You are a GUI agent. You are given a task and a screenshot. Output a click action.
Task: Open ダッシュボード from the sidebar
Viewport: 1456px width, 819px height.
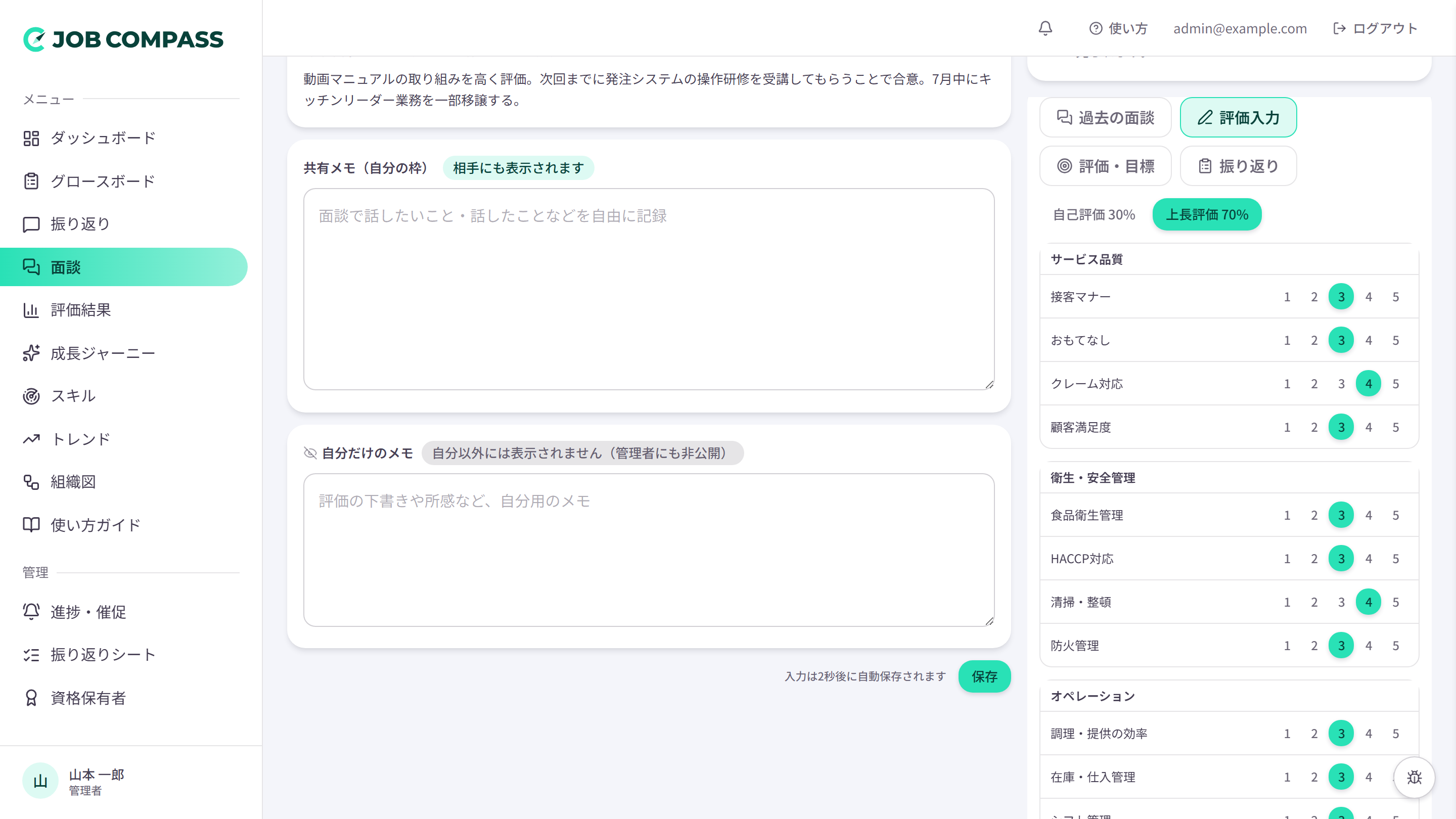tap(123, 138)
